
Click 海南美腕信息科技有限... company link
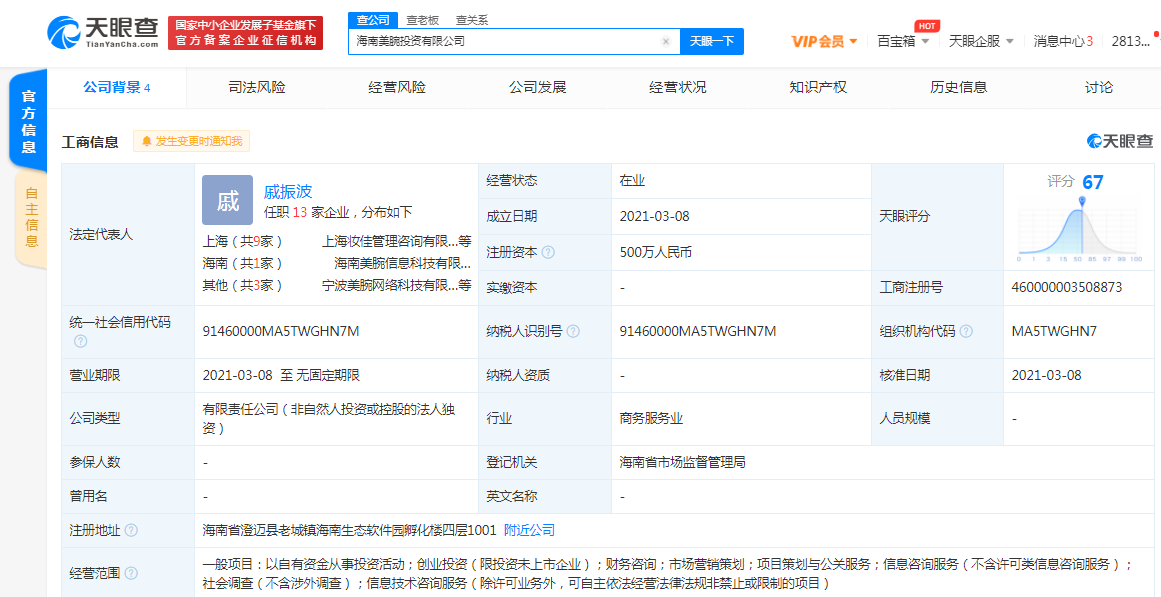(403, 263)
